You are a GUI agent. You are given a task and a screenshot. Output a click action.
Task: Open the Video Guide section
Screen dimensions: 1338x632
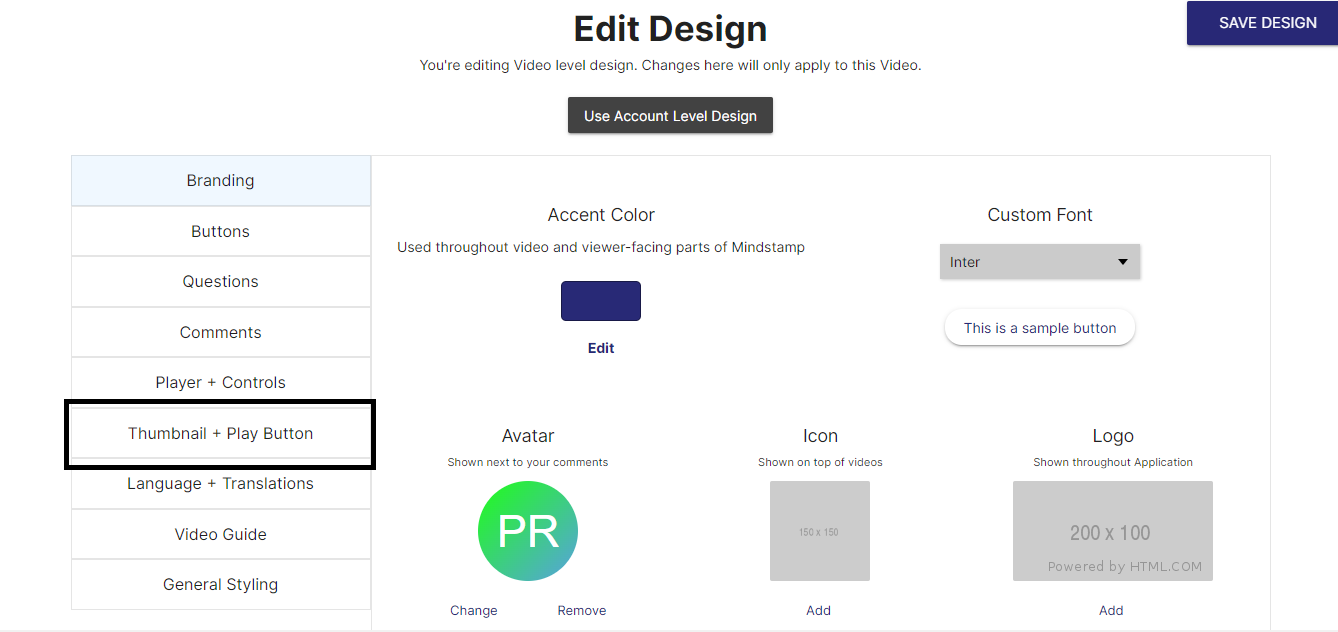[x=221, y=535]
